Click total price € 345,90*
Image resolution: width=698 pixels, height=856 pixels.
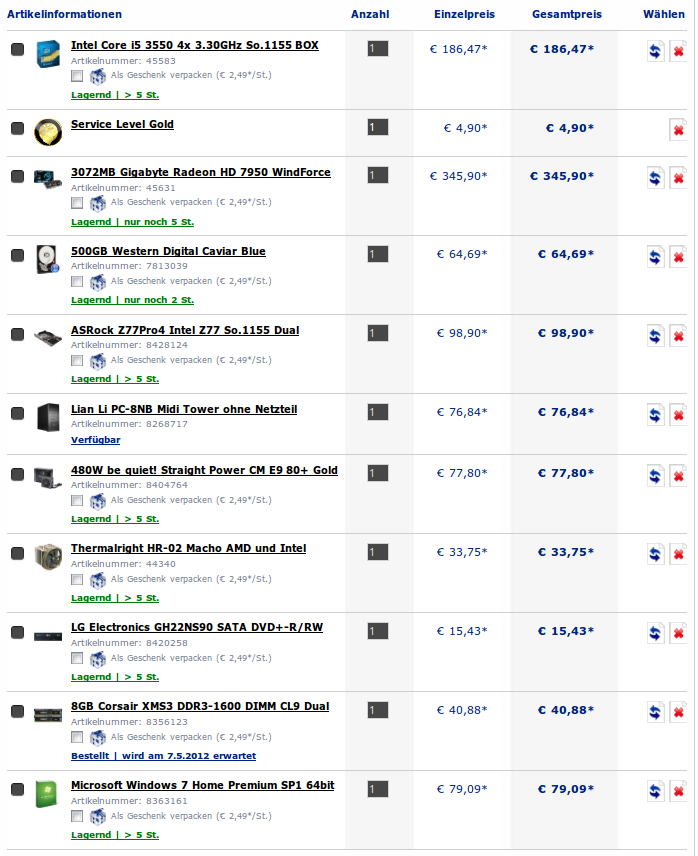562,176
